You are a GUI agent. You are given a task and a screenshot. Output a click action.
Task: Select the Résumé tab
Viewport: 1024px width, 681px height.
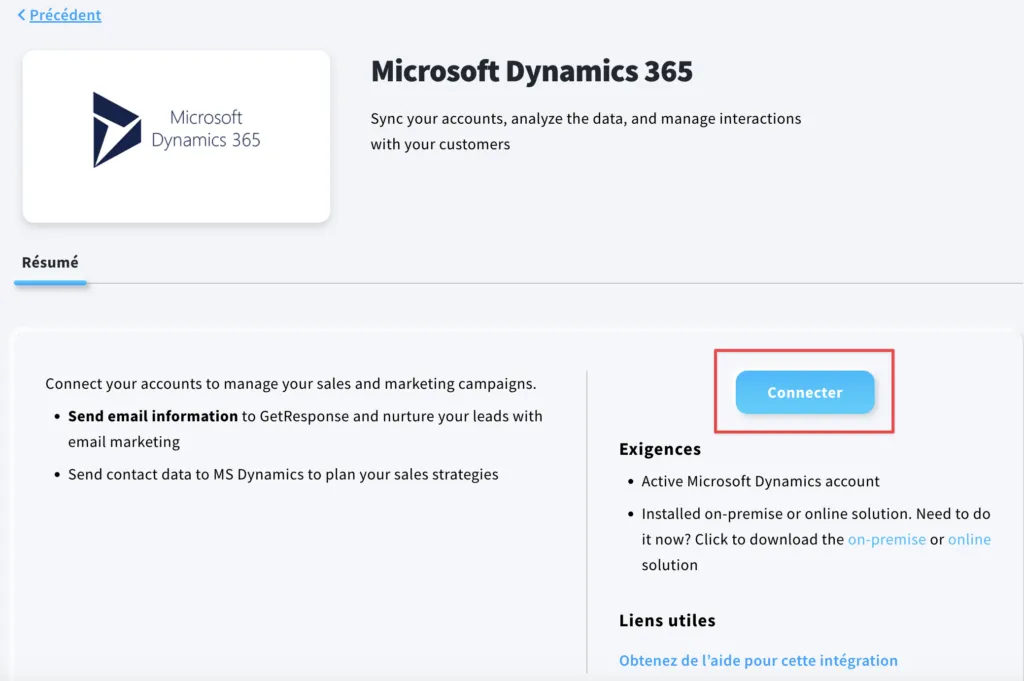point(50,262)
